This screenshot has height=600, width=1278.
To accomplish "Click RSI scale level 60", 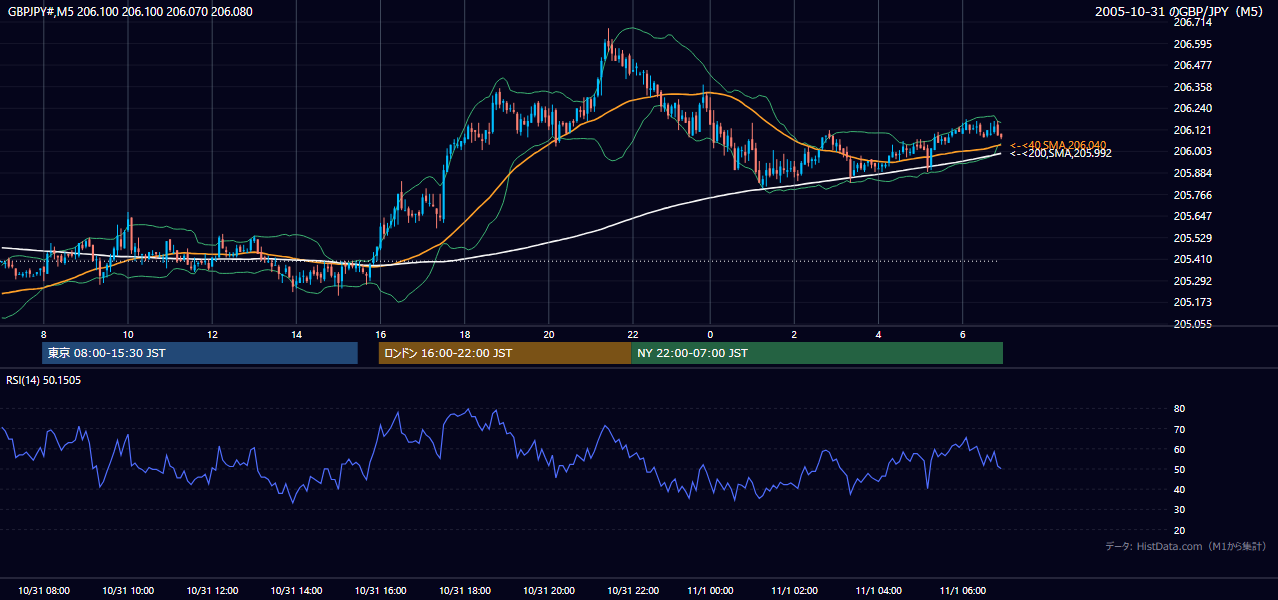I will [1179, 449].
